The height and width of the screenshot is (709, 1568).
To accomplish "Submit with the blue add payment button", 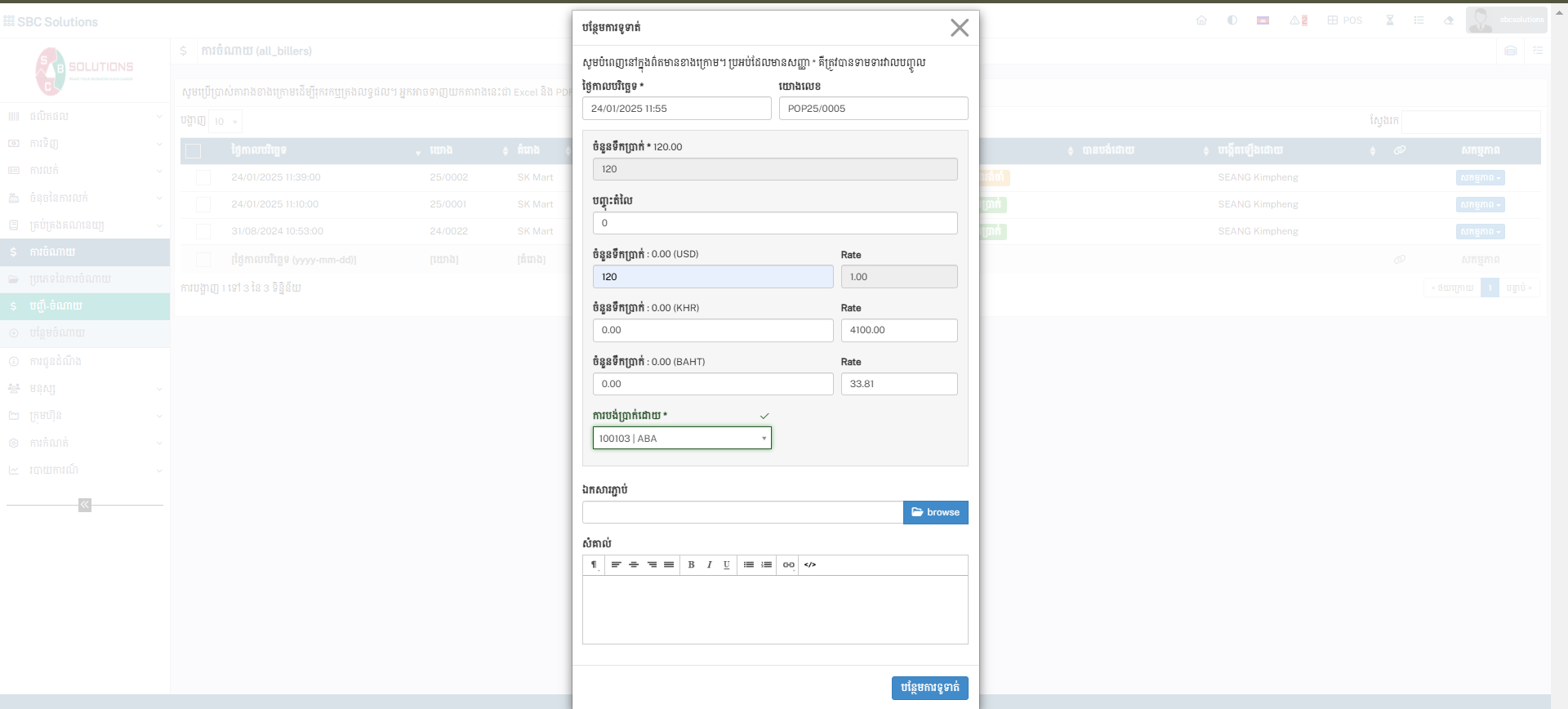I will click(x=929, y=688).
